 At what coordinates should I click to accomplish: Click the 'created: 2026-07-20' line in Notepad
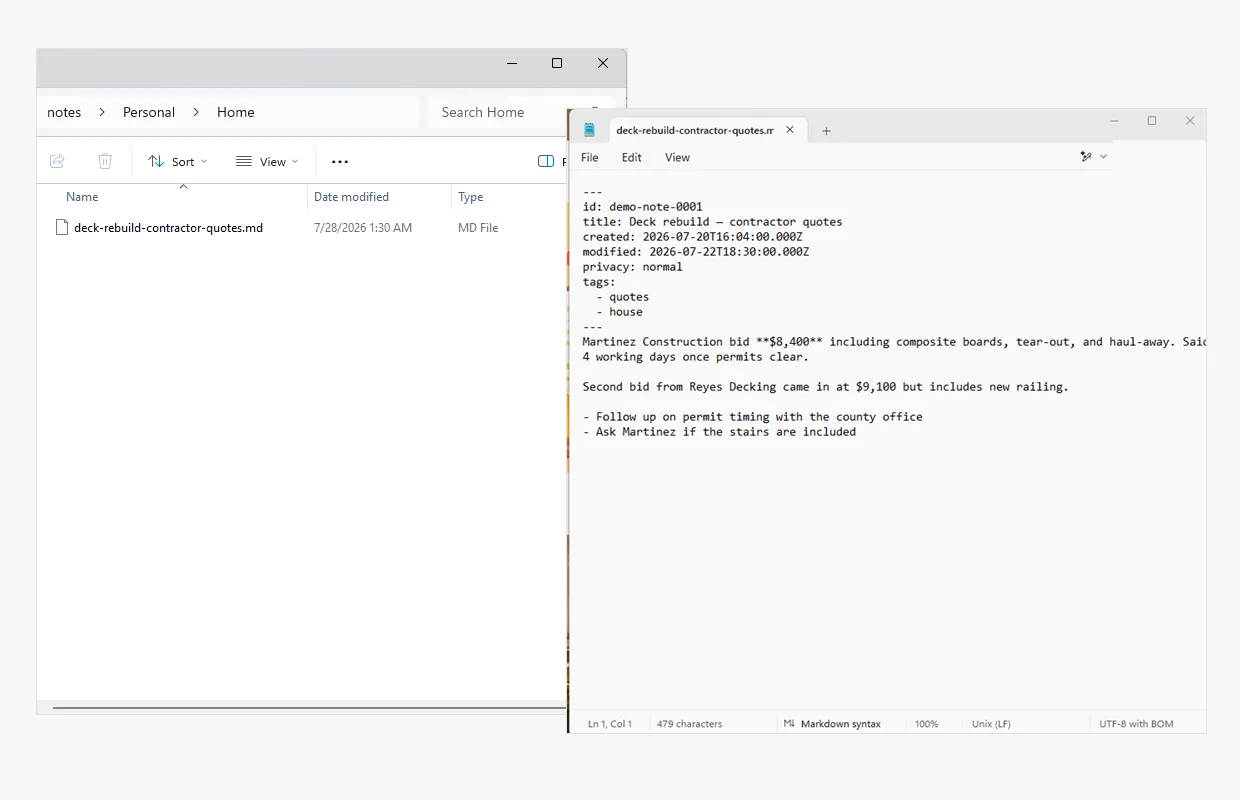[x=693, y=237]
